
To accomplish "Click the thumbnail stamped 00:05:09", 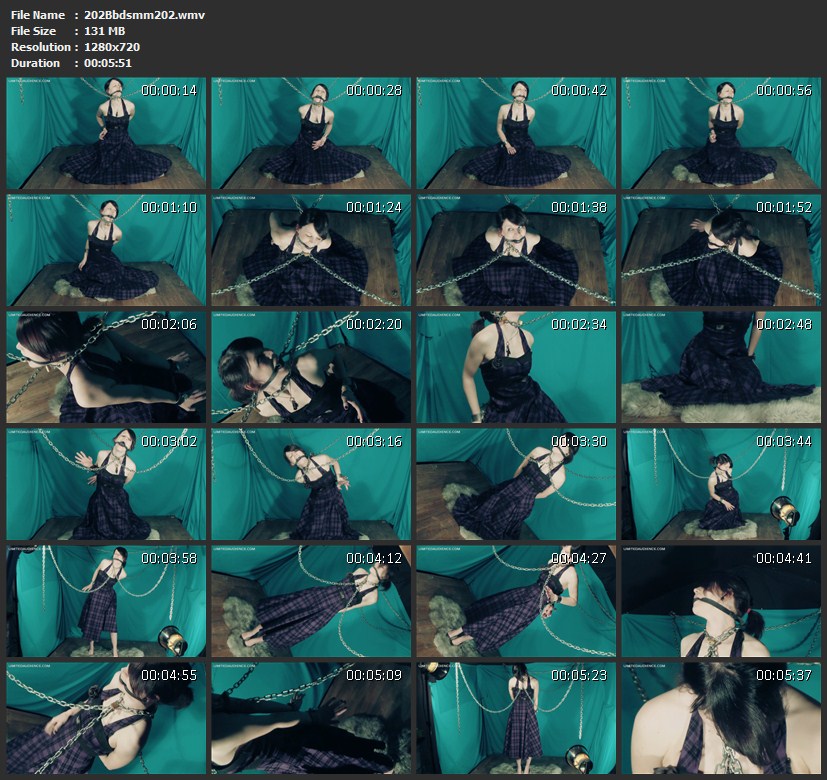I will click(311, 718).
